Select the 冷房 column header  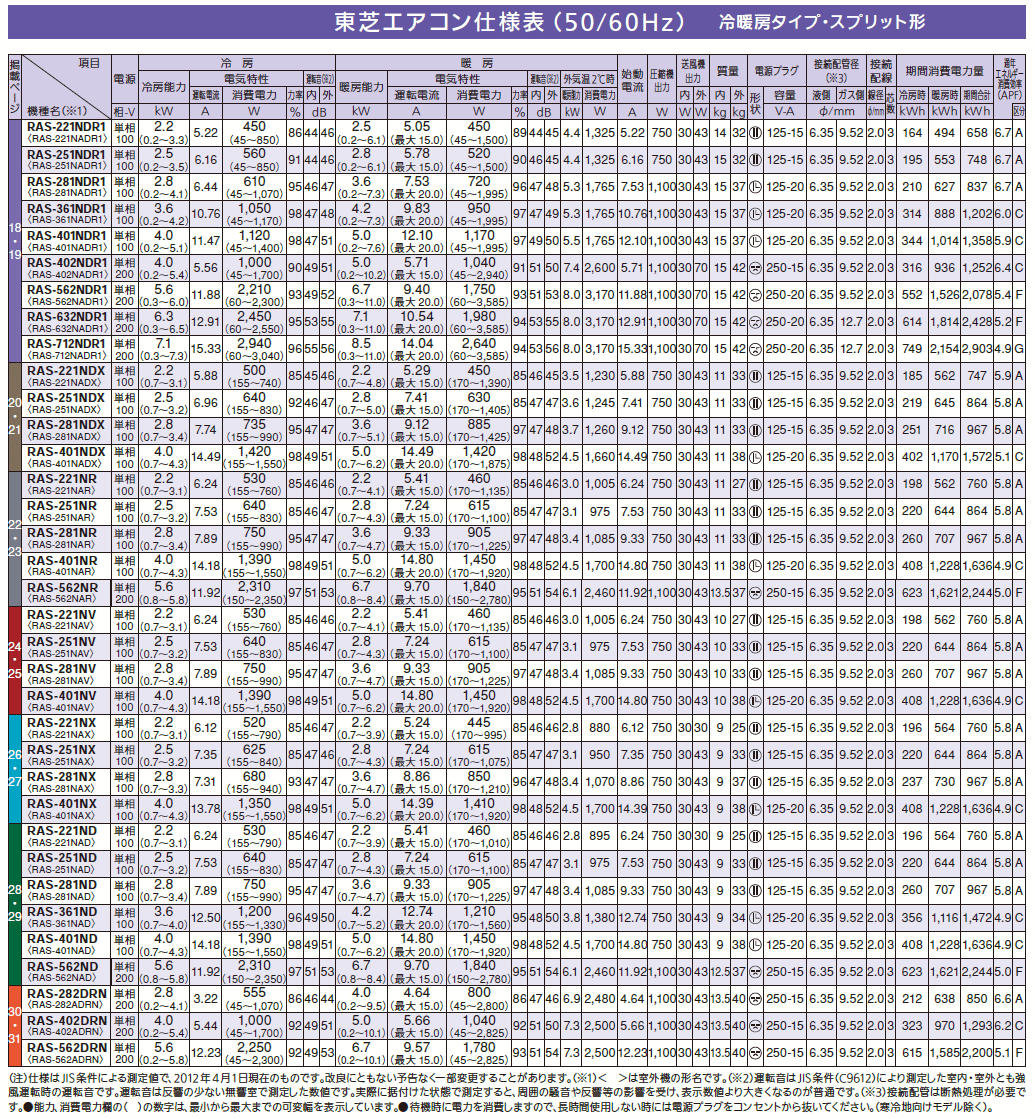[237, 63]
